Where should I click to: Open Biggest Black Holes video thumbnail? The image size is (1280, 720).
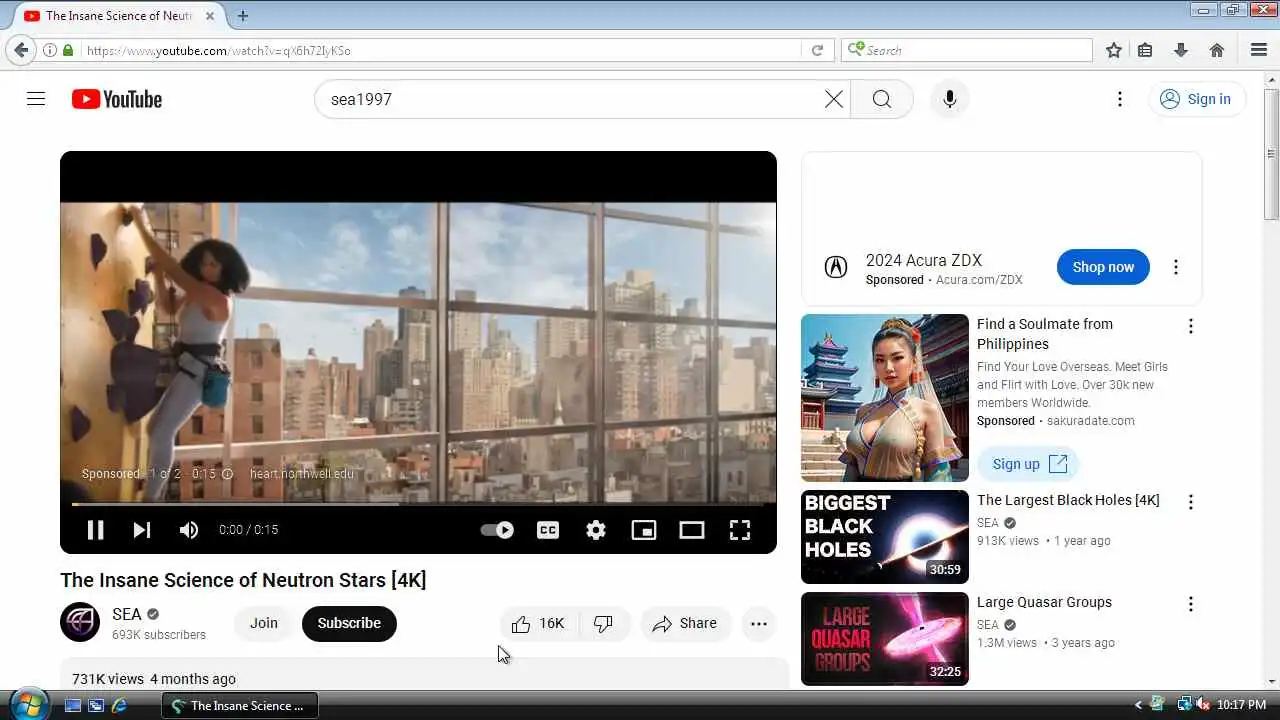coord(885,537)
